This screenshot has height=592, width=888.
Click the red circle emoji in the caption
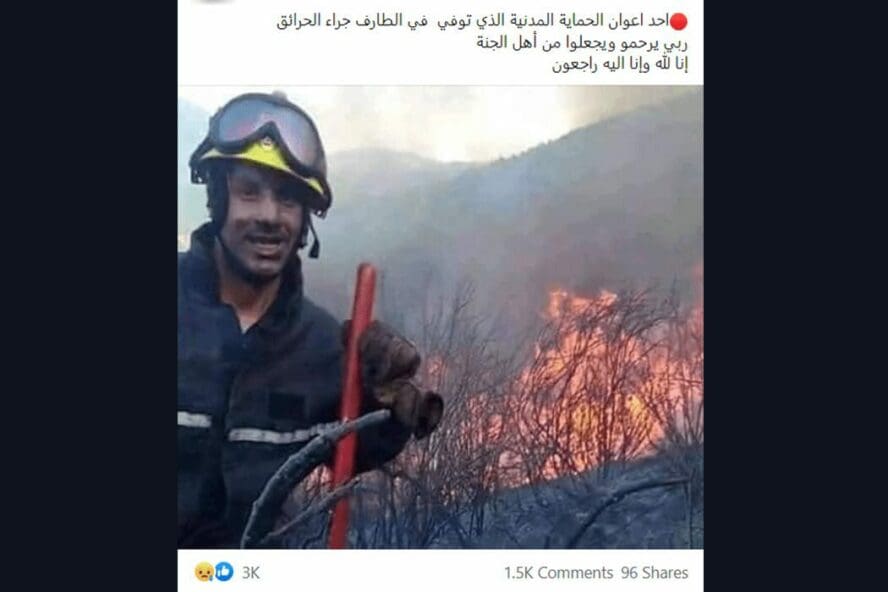[678, 22]
